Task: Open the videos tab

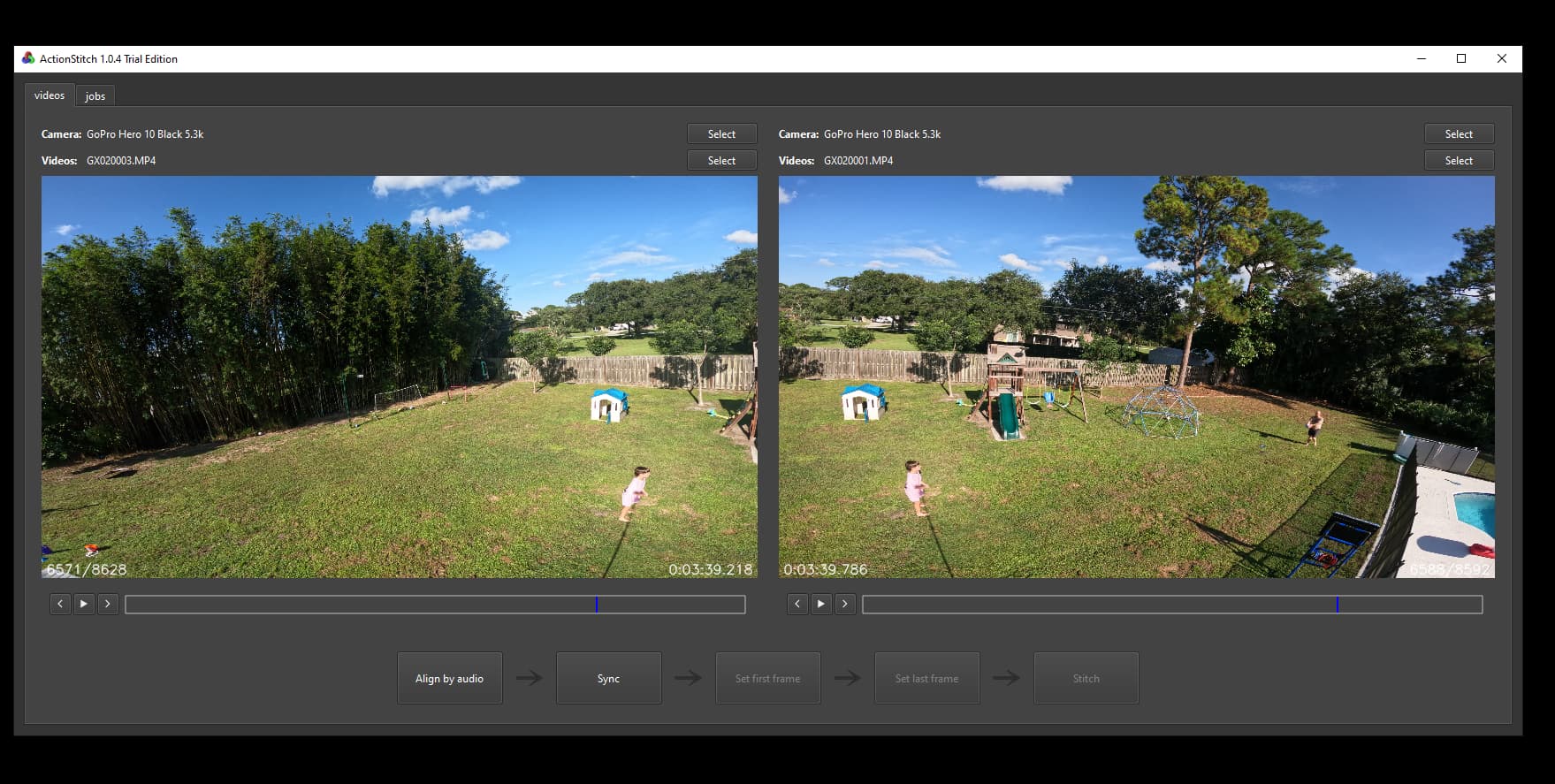Action: pos(50,95)
